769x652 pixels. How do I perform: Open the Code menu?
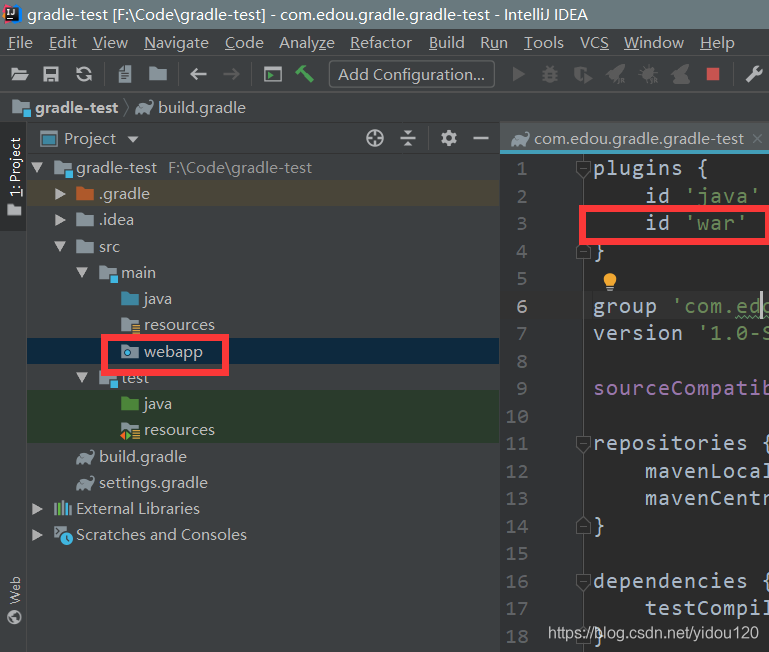click(244, 43)
